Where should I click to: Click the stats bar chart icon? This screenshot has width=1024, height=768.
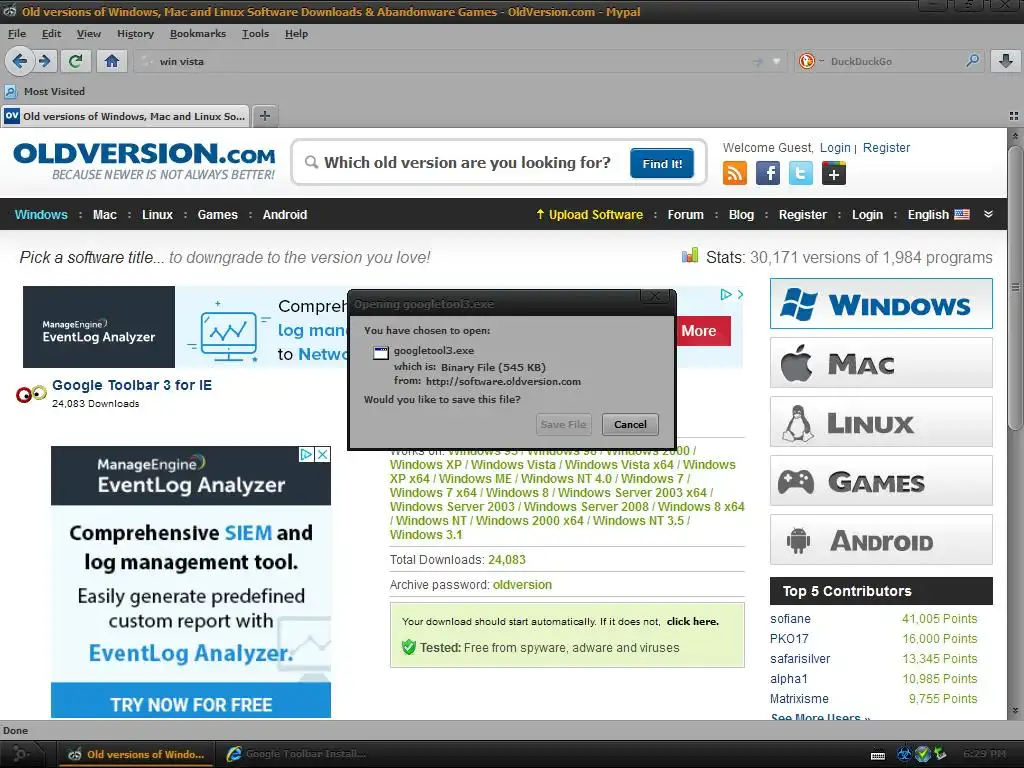(690, 255)
